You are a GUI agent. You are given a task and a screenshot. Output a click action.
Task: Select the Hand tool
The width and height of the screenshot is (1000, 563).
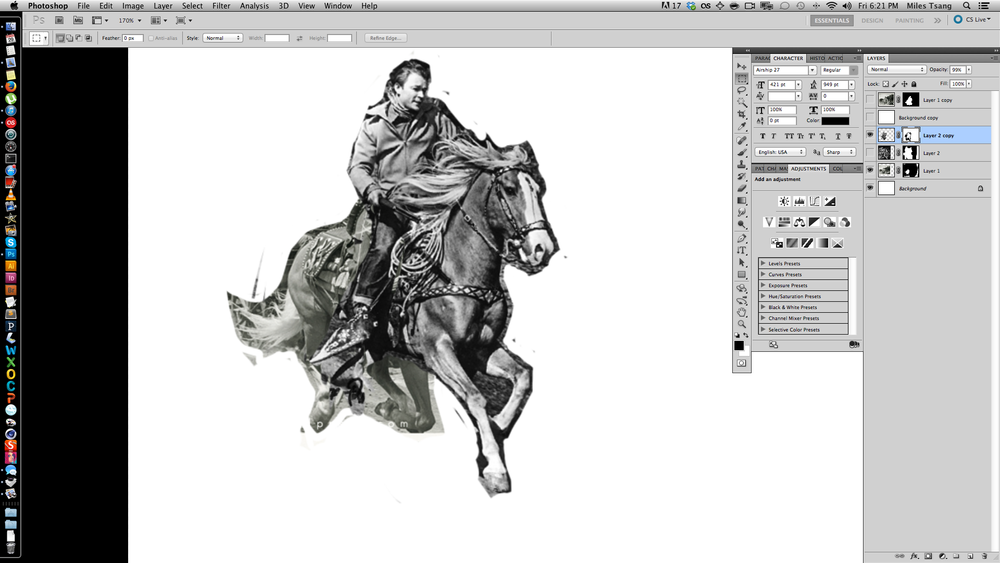point(742,312)
